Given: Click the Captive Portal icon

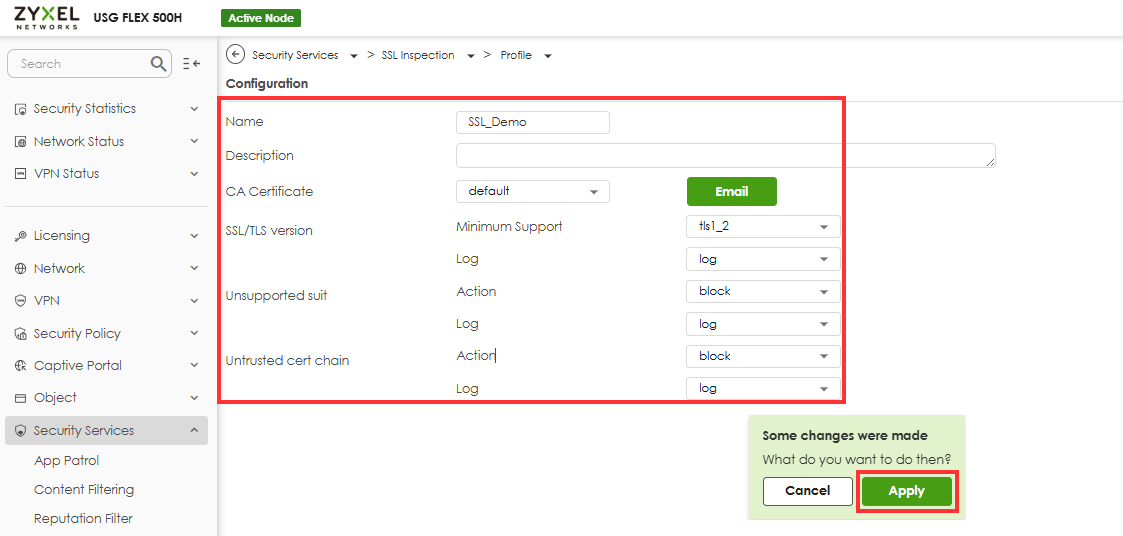Looking at the screenshot, I should click(x=20, y=366).
